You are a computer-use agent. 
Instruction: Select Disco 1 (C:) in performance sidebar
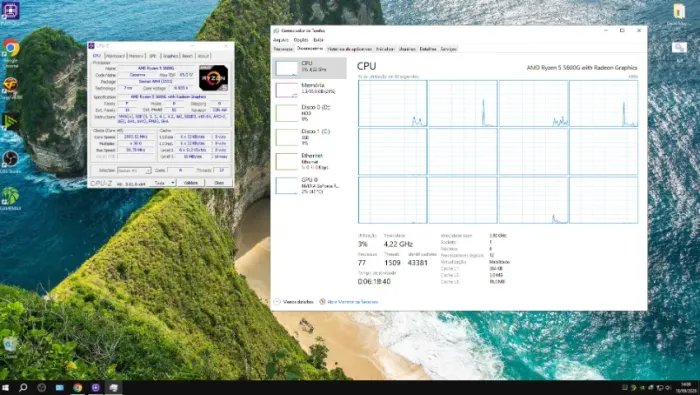tap(309, 137)
